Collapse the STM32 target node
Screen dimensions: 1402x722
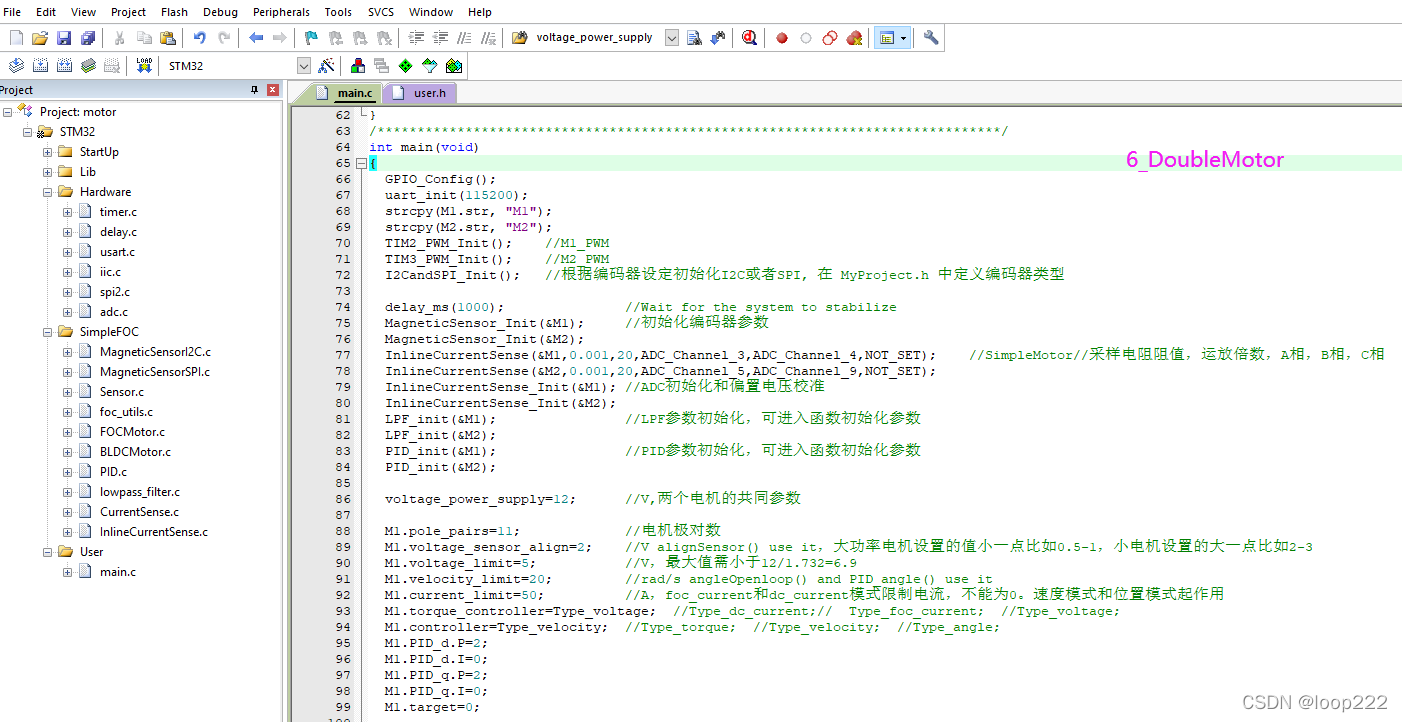tap(28, 132)
